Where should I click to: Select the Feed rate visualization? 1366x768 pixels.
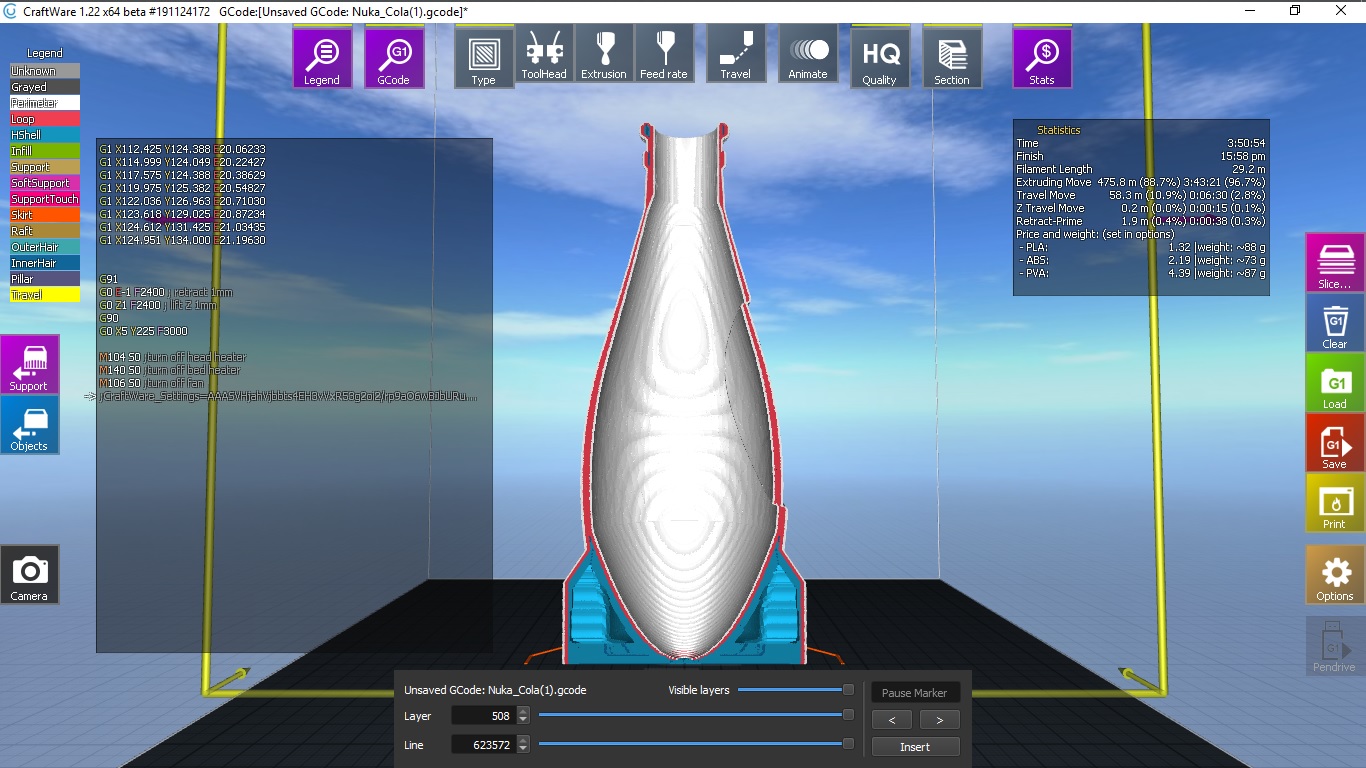(664, 55)
